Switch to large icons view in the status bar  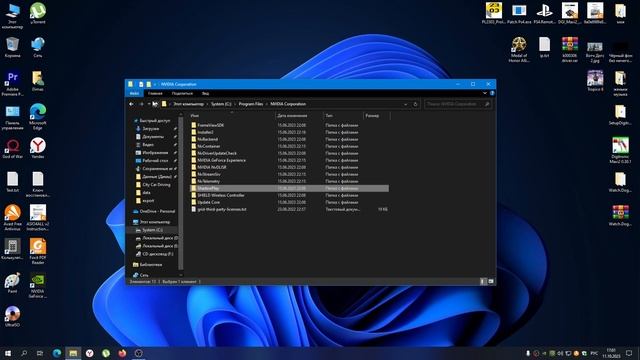491,281
